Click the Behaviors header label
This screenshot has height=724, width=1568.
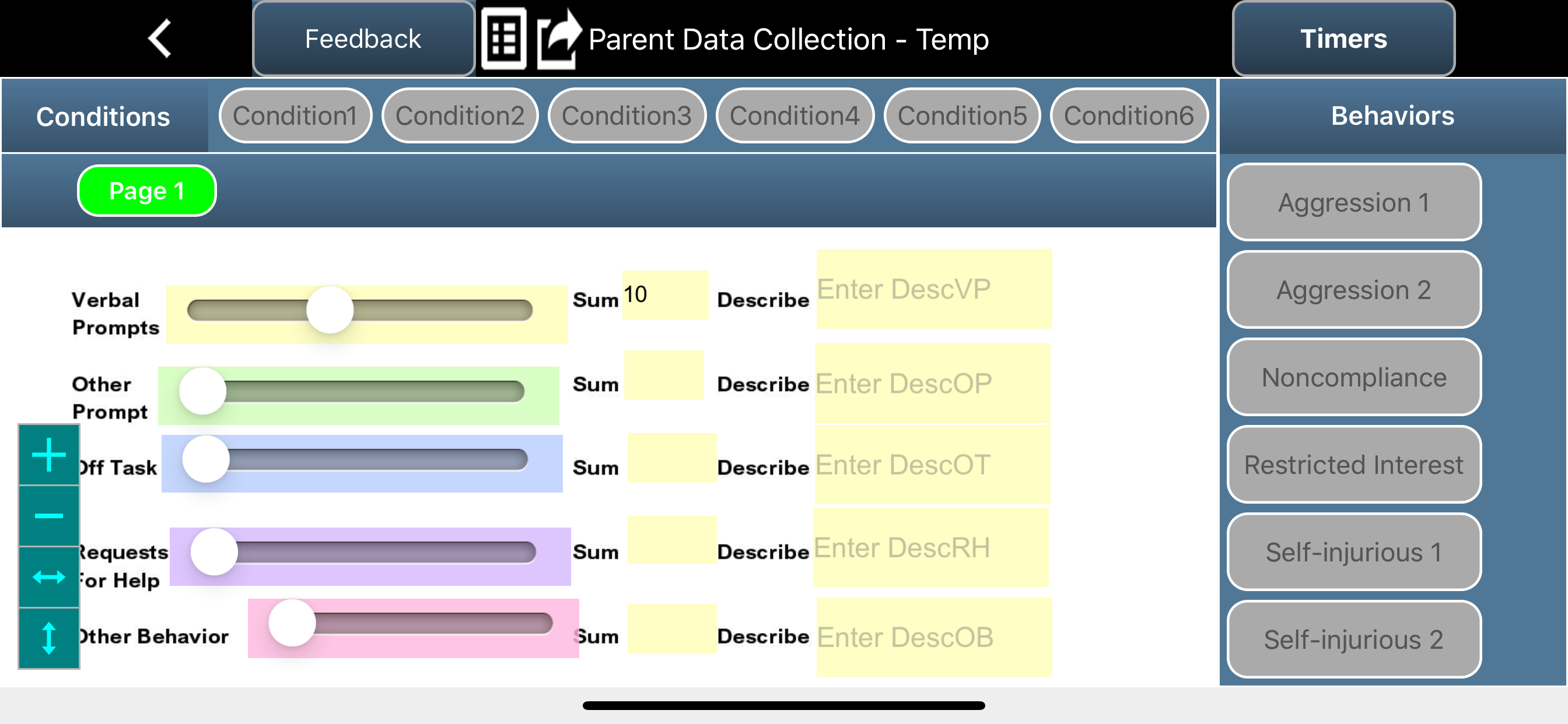(1392, 115)
